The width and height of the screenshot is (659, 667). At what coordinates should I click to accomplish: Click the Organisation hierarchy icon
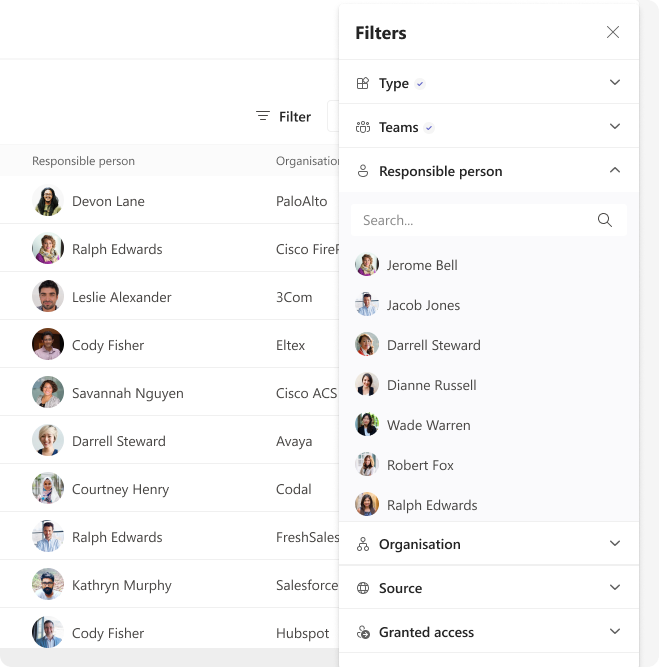click(363, 545)
